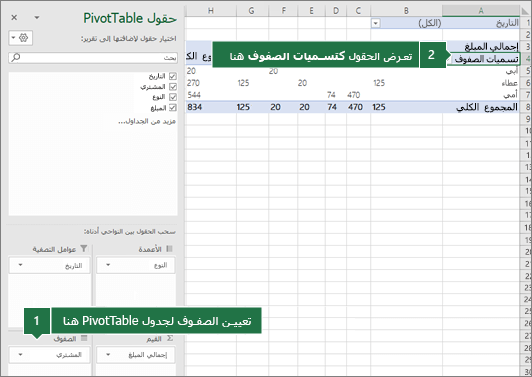Select column A header
532x377 pixels.
click(x=481, y=11)
